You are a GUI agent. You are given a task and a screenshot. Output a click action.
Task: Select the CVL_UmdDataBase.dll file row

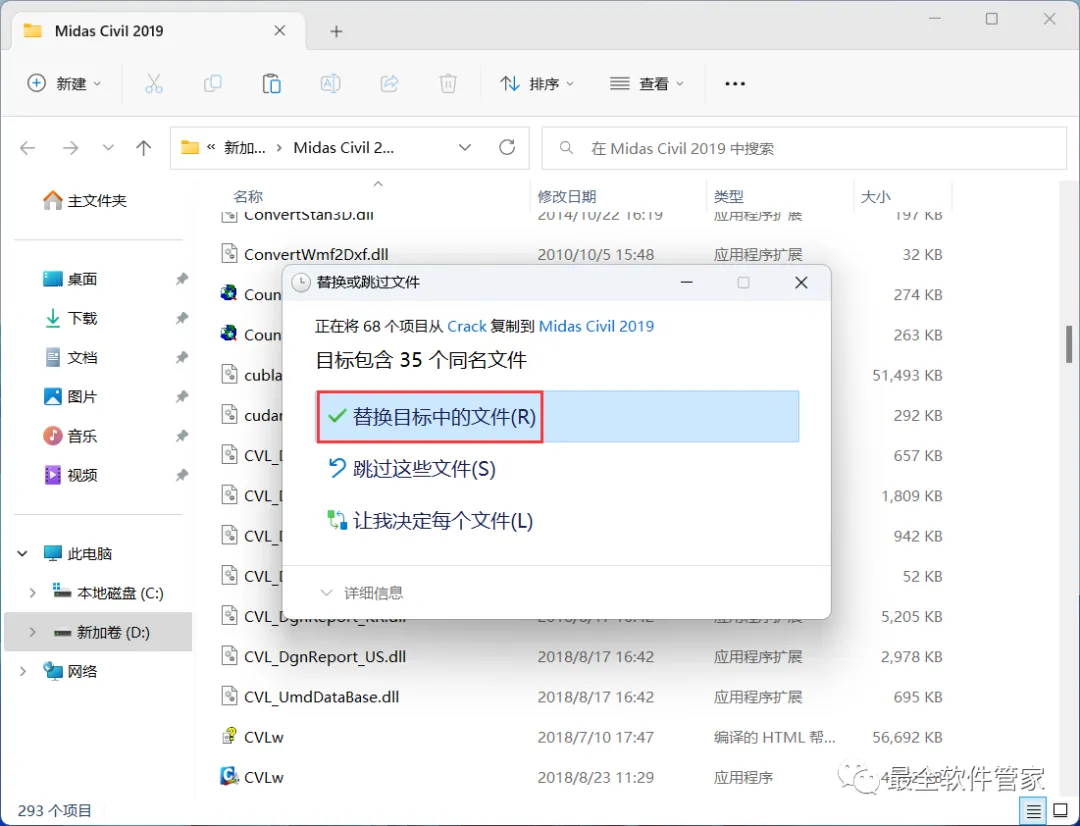click(582, 696)
